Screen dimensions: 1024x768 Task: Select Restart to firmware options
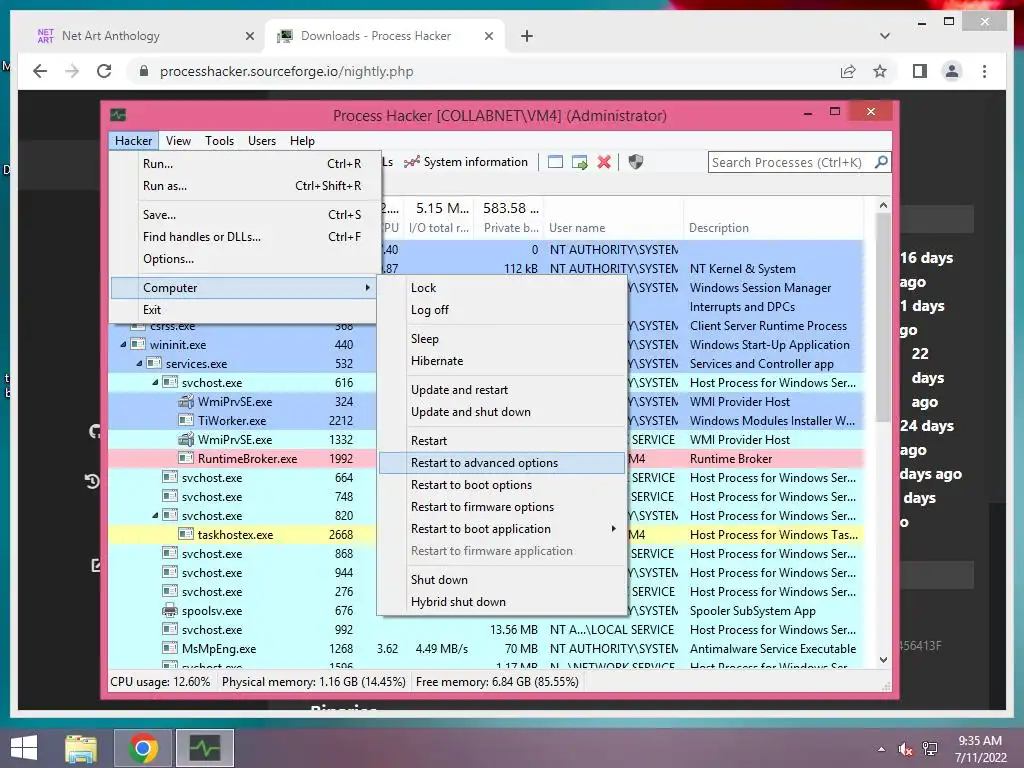tap(502, 507)
